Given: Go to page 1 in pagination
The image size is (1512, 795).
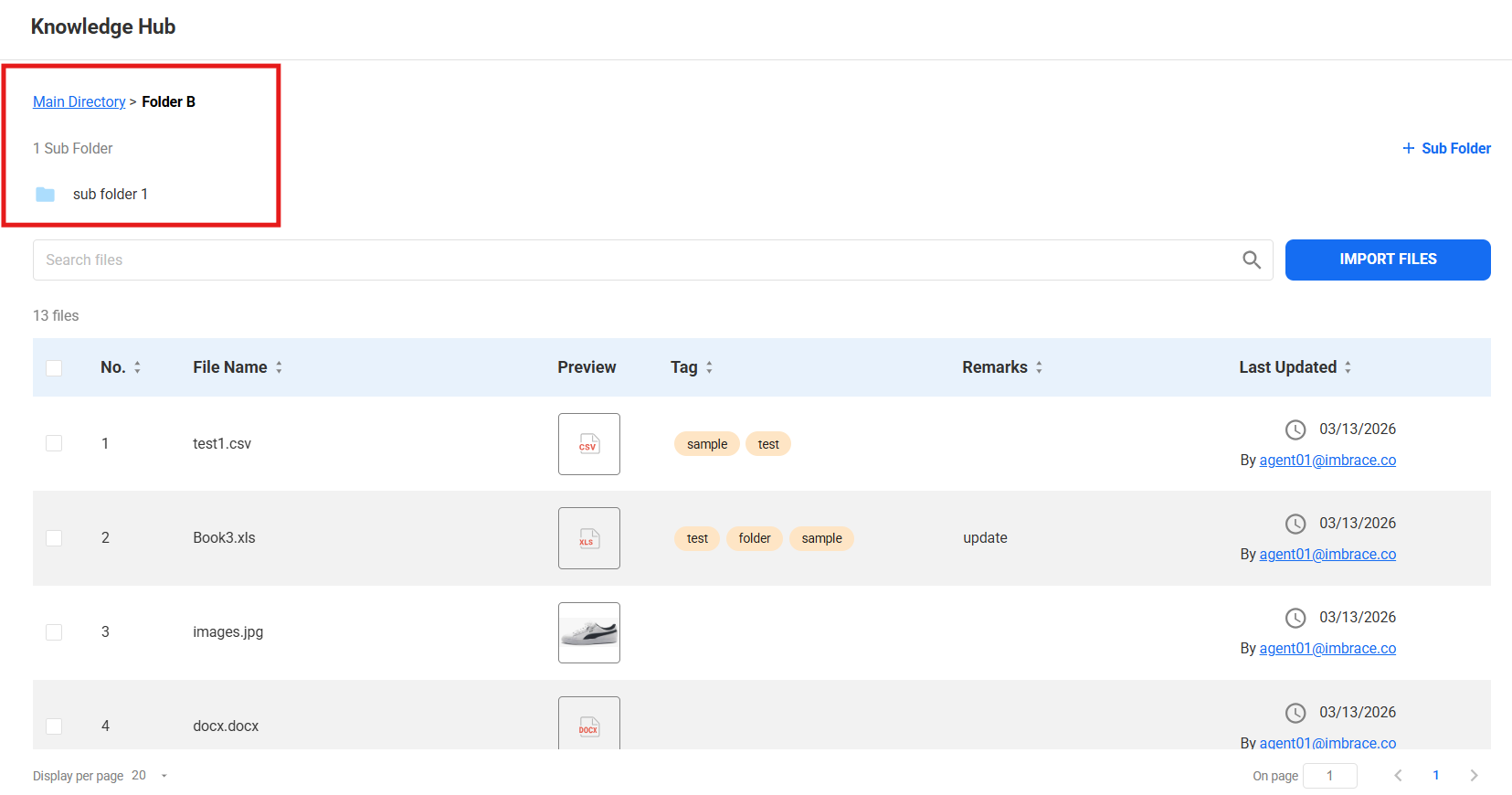Looking at the screenshot, I should coord(1435,776).
